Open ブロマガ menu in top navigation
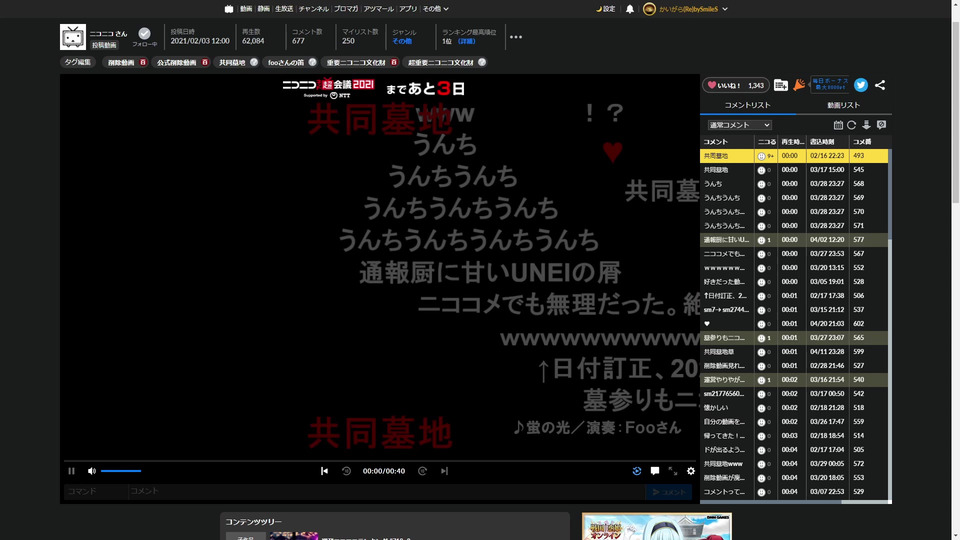 (347, 9)
